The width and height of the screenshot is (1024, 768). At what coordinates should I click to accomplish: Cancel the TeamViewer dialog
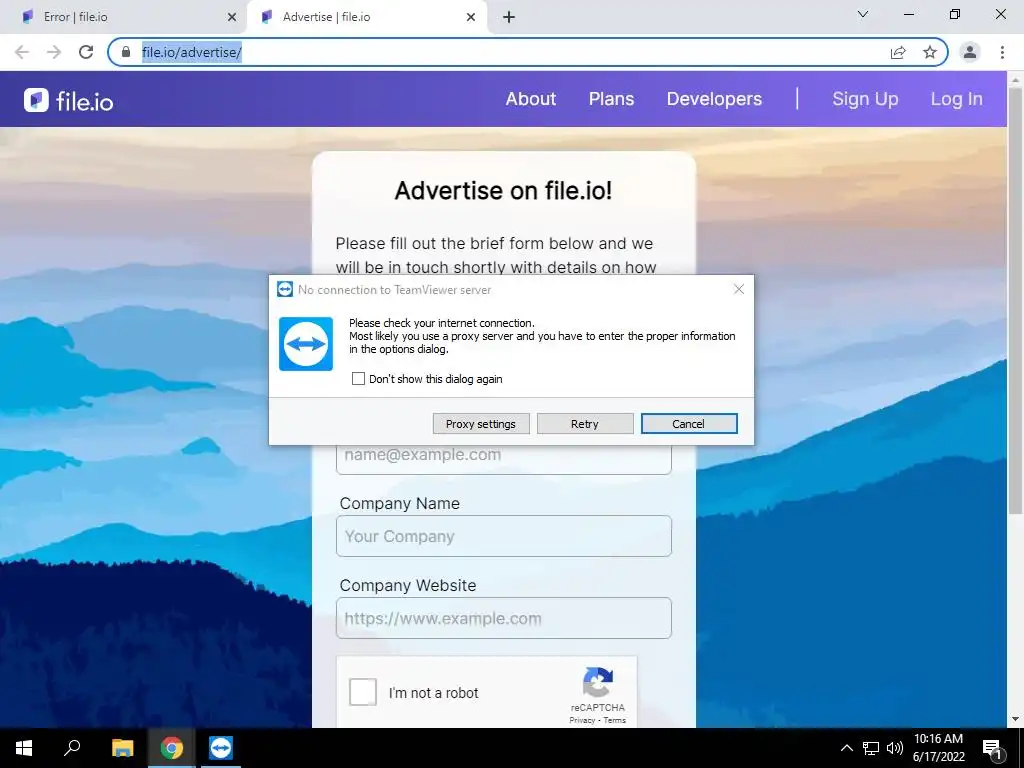[689, 424]
